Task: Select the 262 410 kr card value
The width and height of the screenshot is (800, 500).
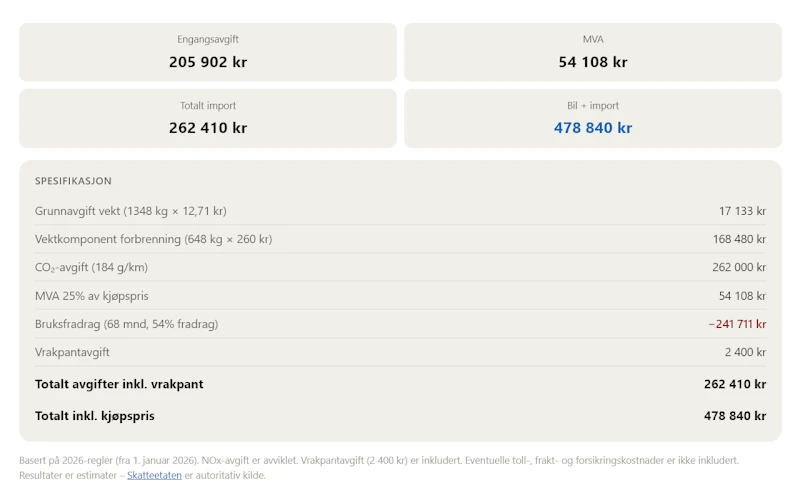Action: (208, 128)
